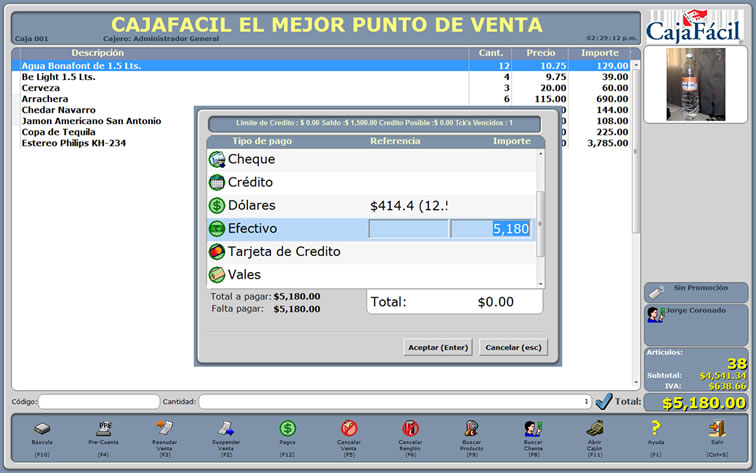Click the blue checkmark beside Cantidad
The image size is (756, 473).
(603, 402)
